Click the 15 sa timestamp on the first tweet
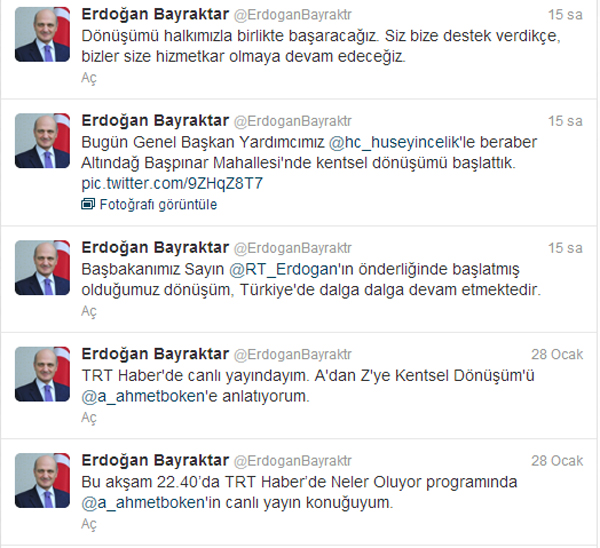 coord(565,15)
